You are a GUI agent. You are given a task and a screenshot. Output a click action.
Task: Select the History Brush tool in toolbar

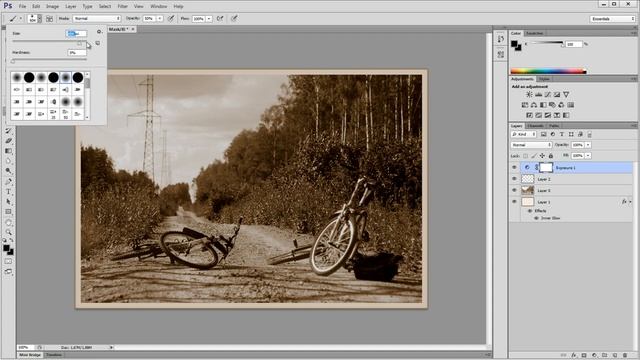[8, 131]
